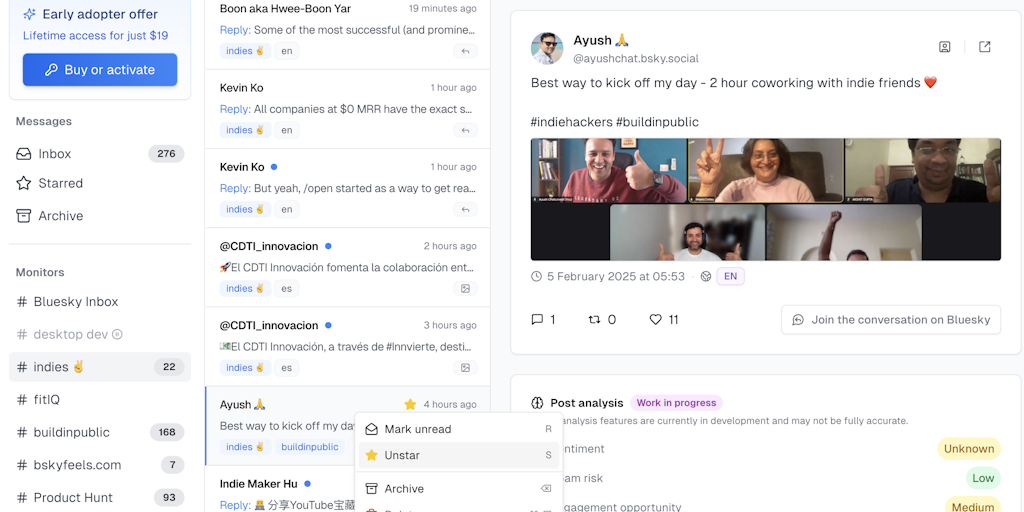1024x512 pixels.
Task: Click the Low spam risk badge
Action: point(984,478)
